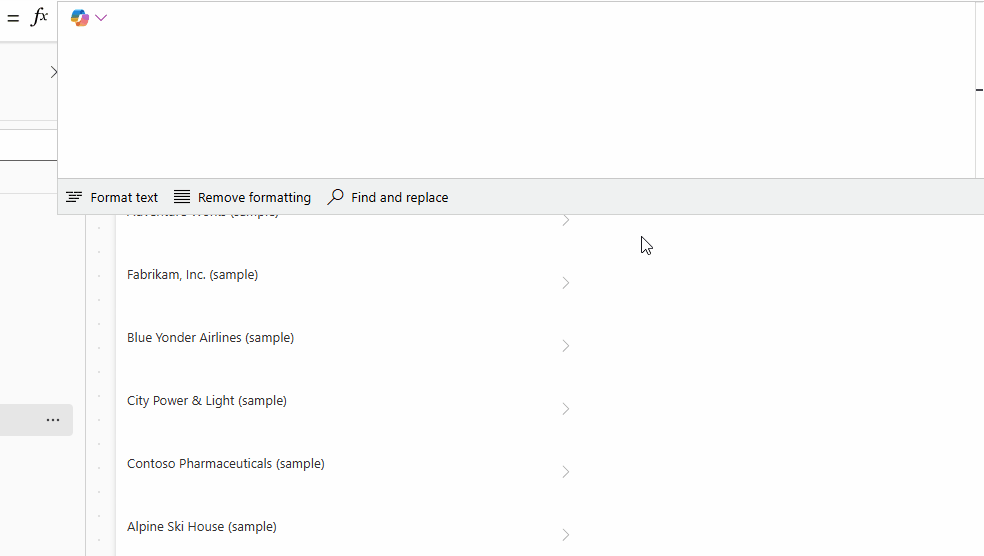Open Contoso Pharmaceuticals via its chevron arrow

click(565, 472)
